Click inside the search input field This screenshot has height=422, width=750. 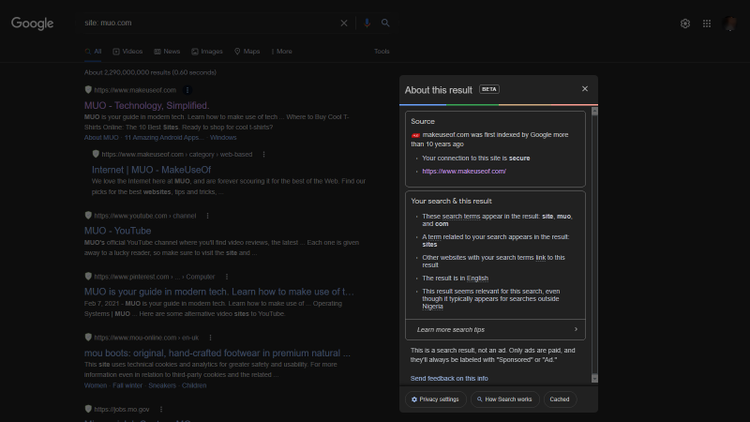208,23
